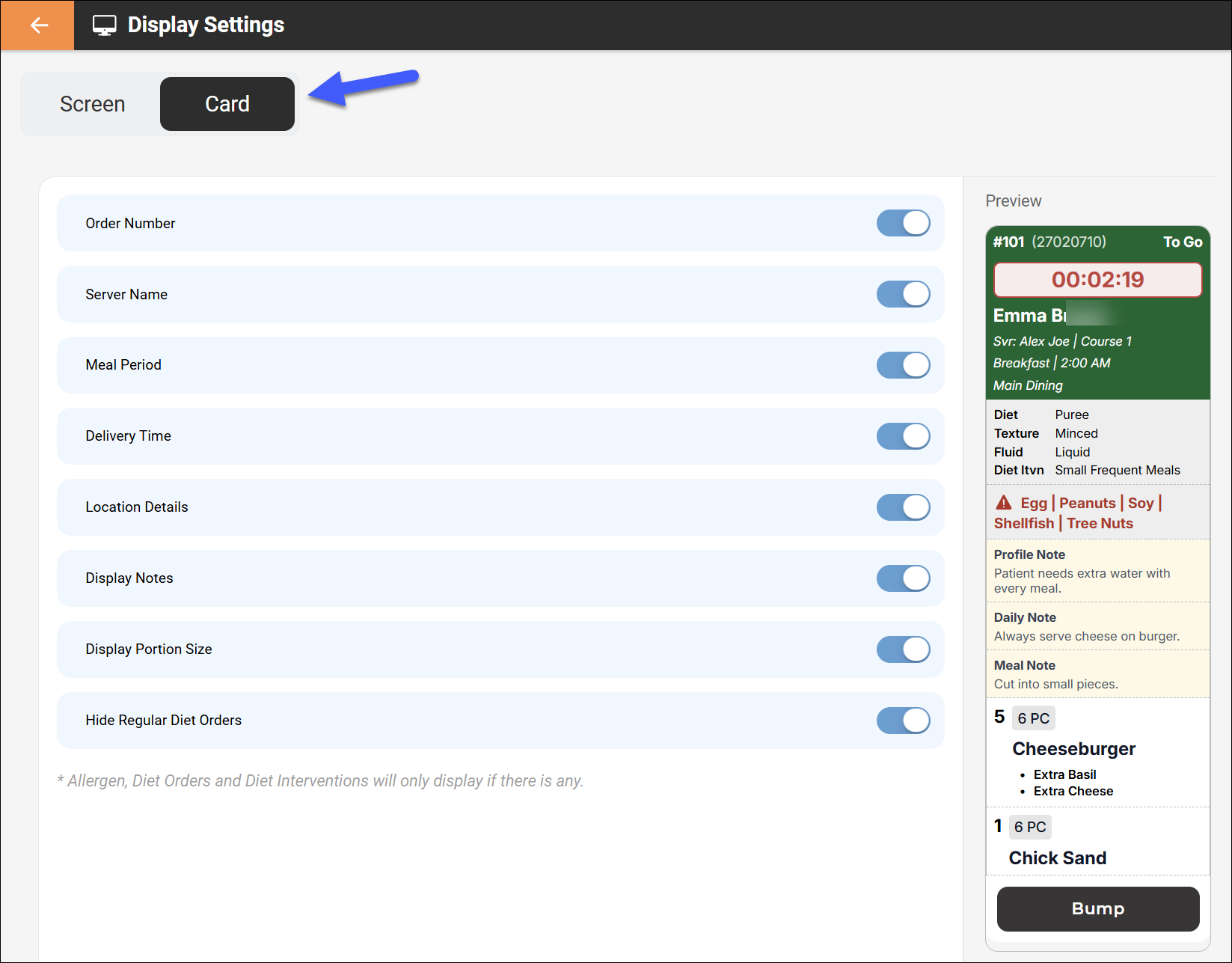Click the monitor icon beside Display Settings
Screen dimensions: 1232x963
point(105,25)
